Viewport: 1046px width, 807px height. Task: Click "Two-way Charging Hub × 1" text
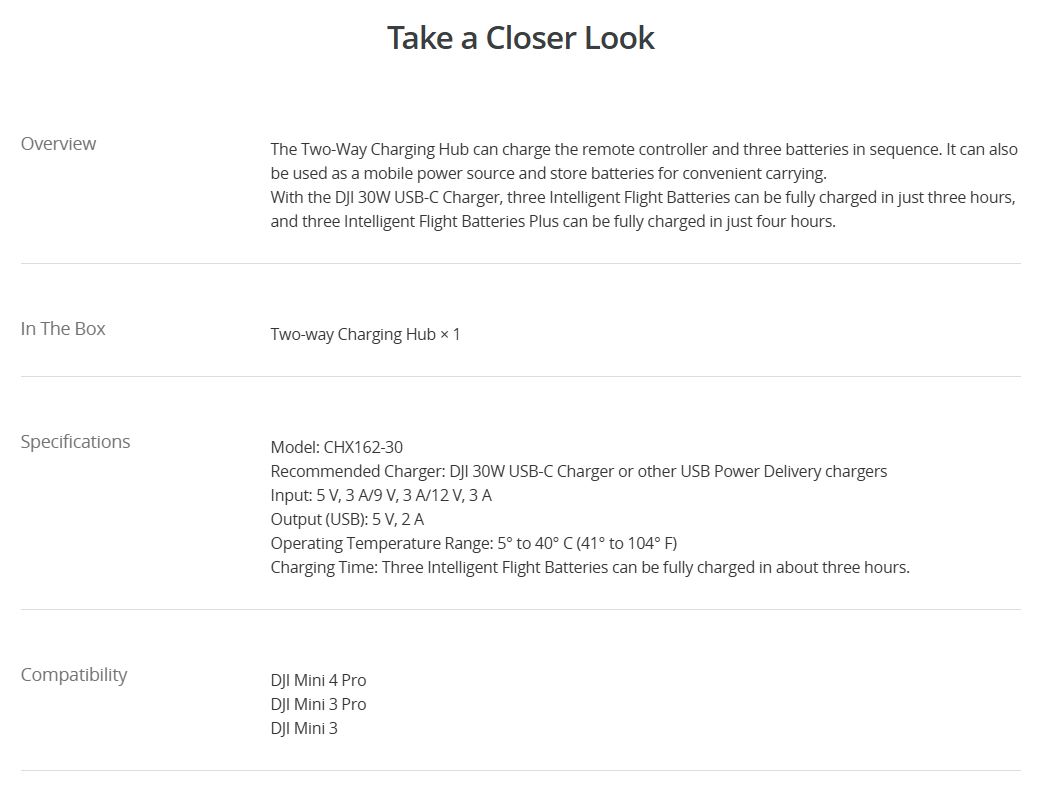point(365,334)
